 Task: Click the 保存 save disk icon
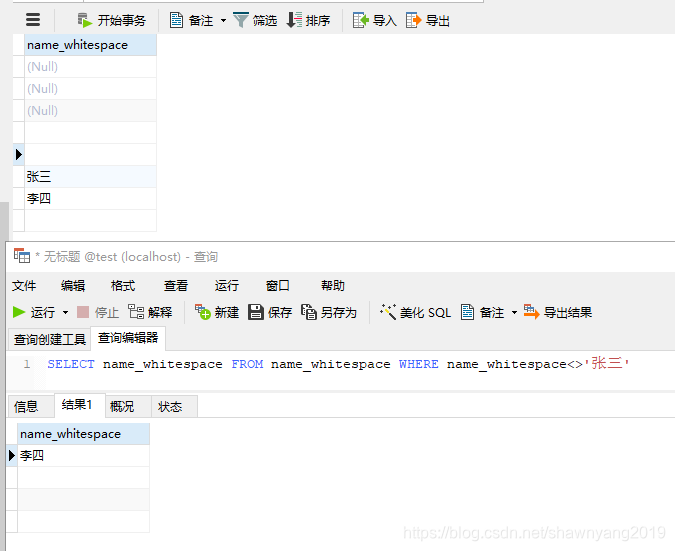(x=256, y=312)
